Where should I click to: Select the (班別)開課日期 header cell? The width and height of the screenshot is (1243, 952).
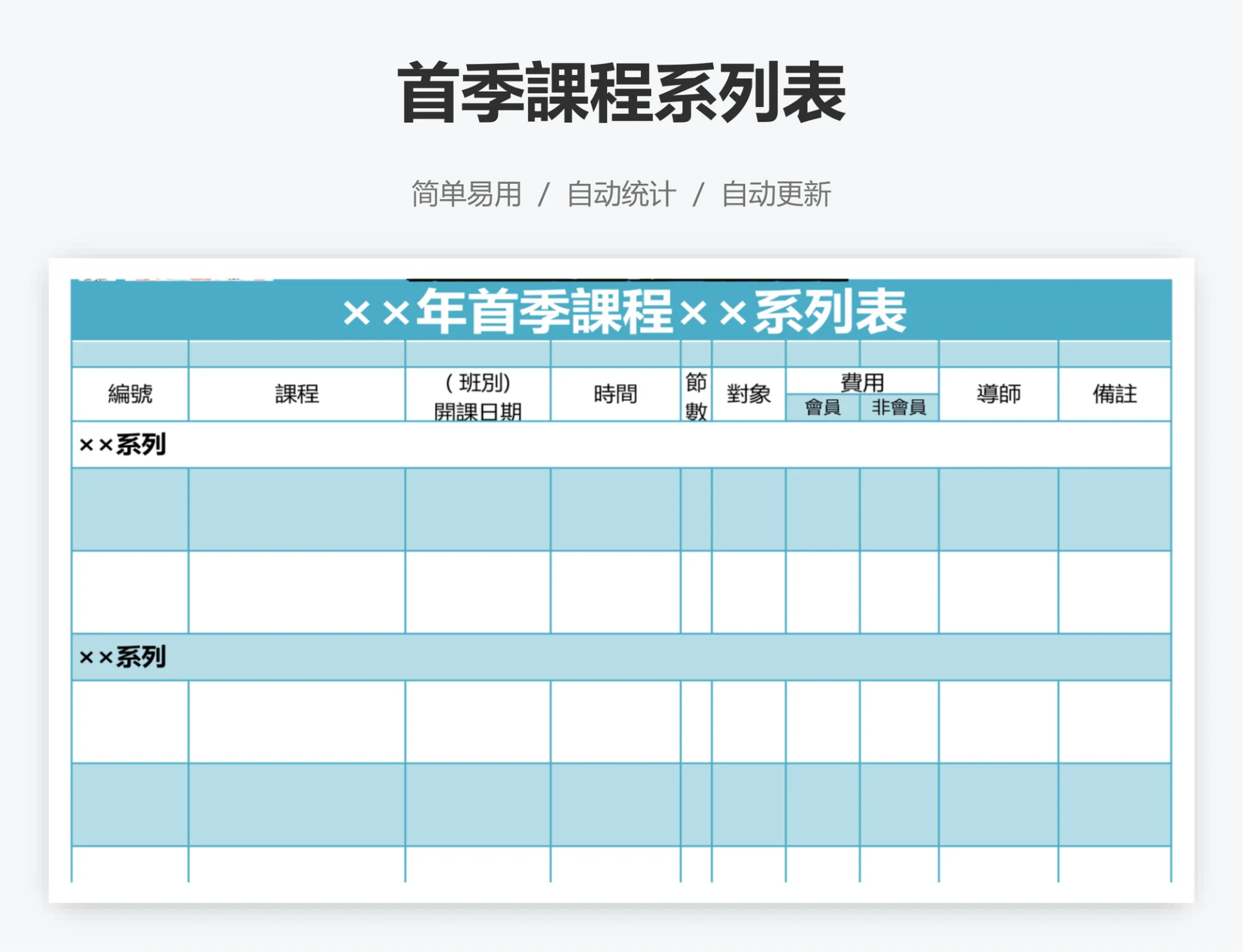tap(477, 393)
